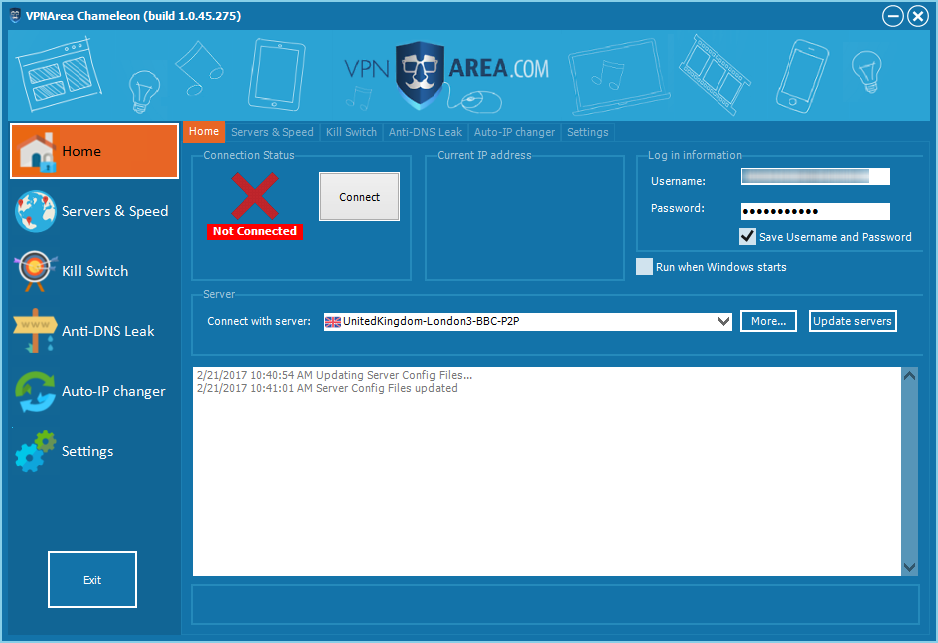Click the Update servers button
The width and height of the screenshot is (938, 643).
852,321
